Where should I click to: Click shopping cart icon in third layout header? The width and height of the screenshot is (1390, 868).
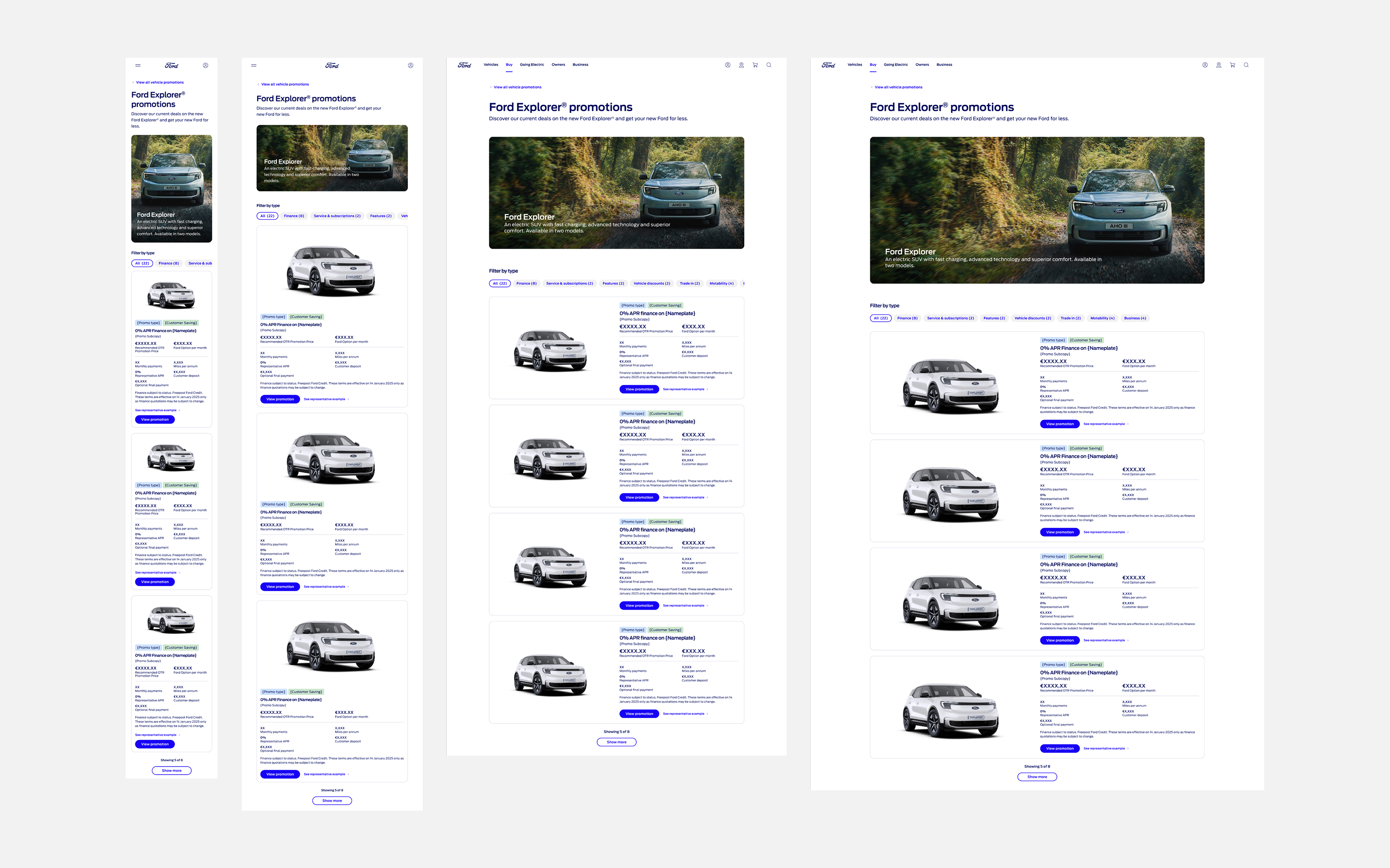pos(755,65)
